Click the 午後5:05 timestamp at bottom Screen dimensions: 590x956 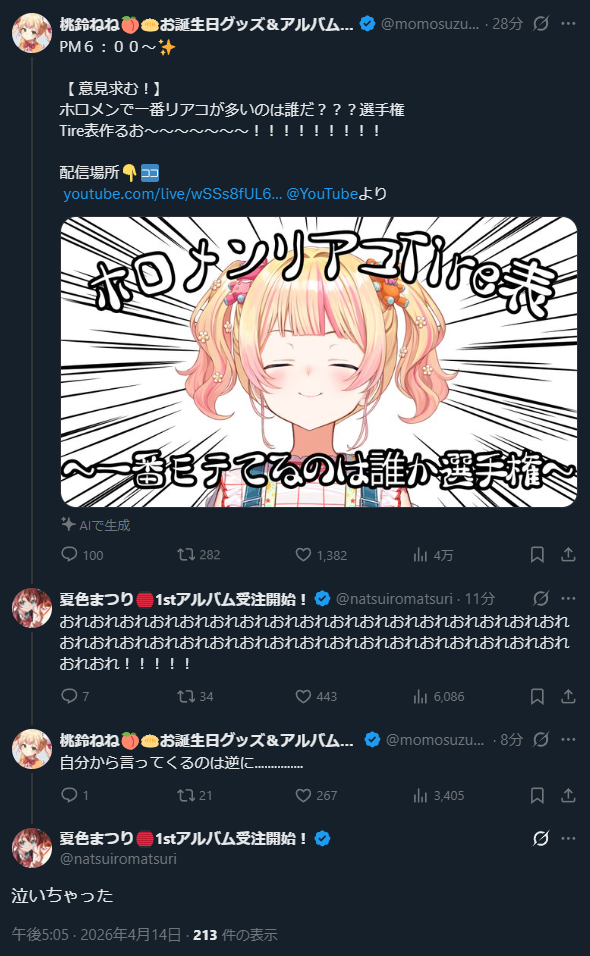(x=42, y=934)
